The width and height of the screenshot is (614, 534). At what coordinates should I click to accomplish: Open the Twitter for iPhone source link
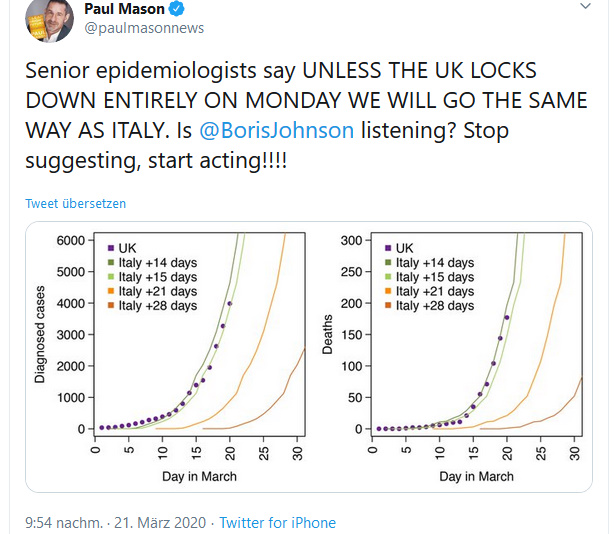pyautogui.click(x=278, y=522)
